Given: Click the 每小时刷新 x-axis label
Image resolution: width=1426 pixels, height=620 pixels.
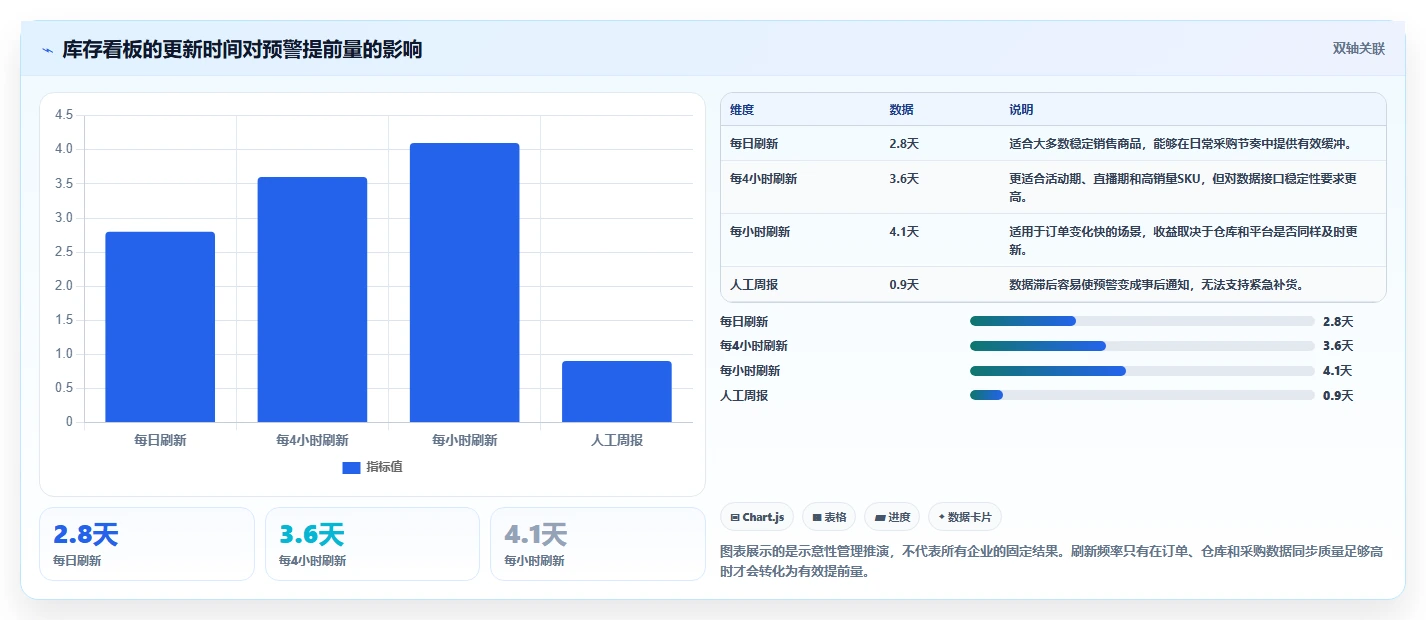Looking at the screenshot, I should tap(464, 440).
